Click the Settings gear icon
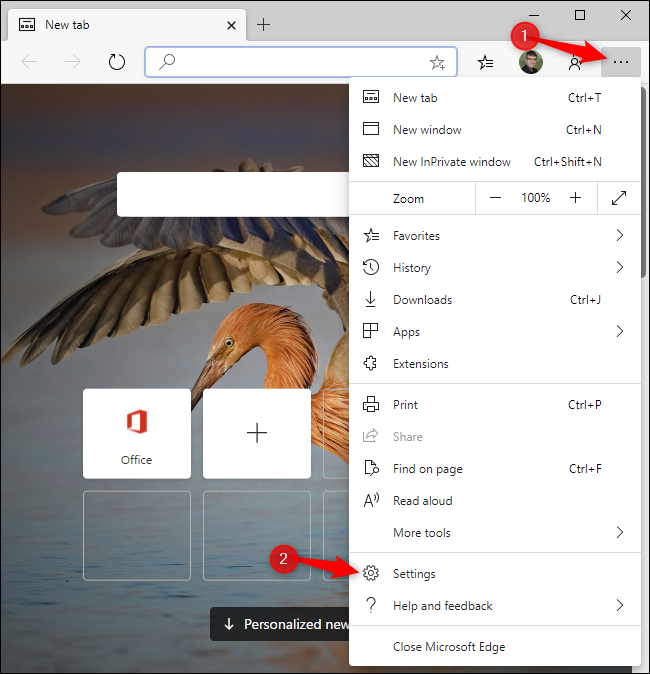 [x=371, y=573]
